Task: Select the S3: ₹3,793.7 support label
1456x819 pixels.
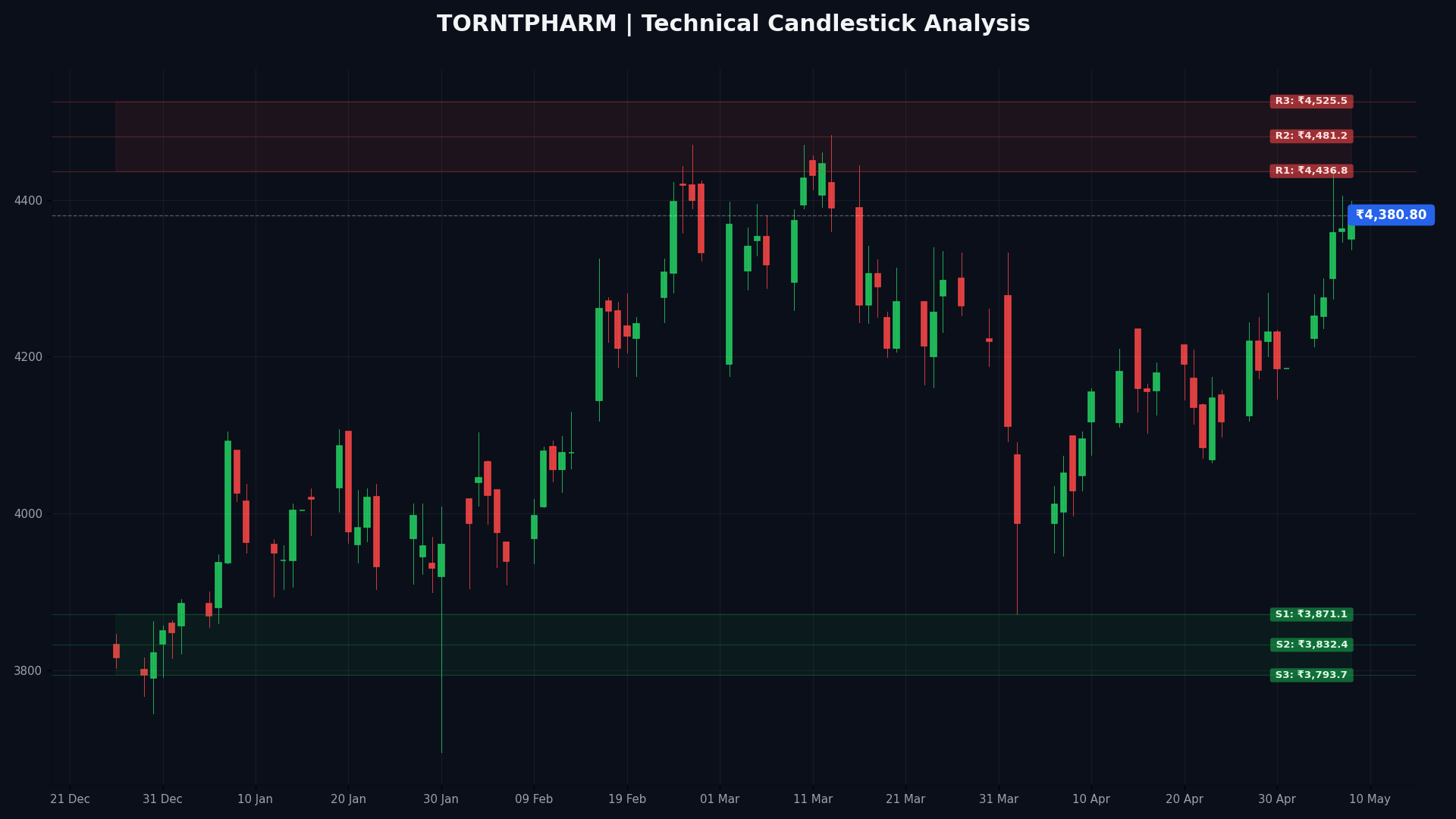Action: click(x=1311, y=676)
